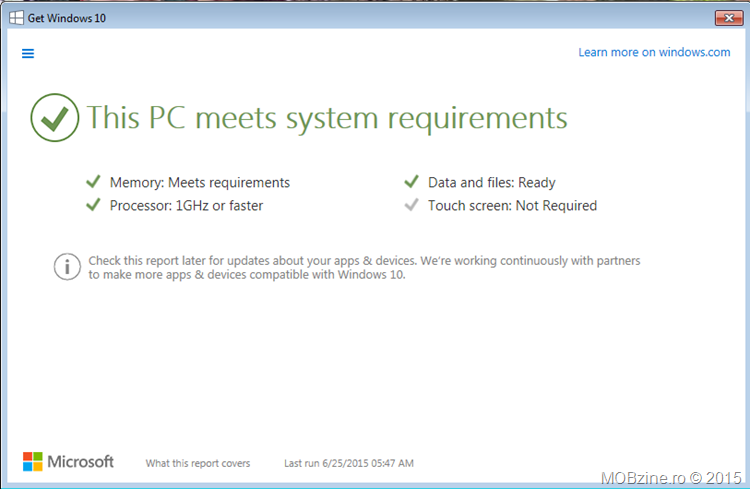Click the green checkmark next to Memory
Image resolution: width=750 pixels, height=489 pixels.
pos(93,181)
